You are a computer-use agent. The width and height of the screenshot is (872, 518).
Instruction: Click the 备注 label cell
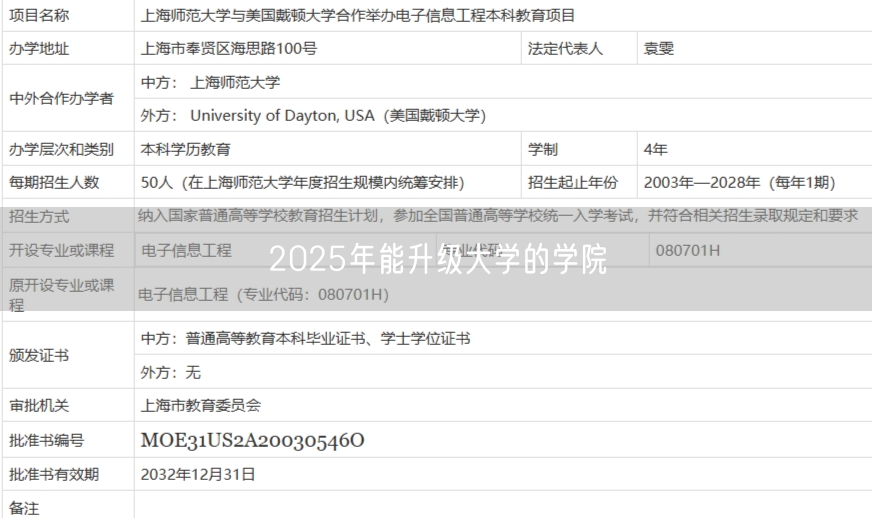click(x=24, y=508)
